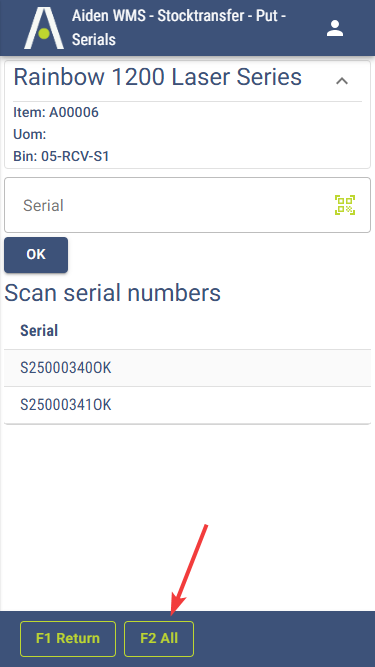Sort by the Serial column header
The image size is (375, 667).
coord(39,331)
